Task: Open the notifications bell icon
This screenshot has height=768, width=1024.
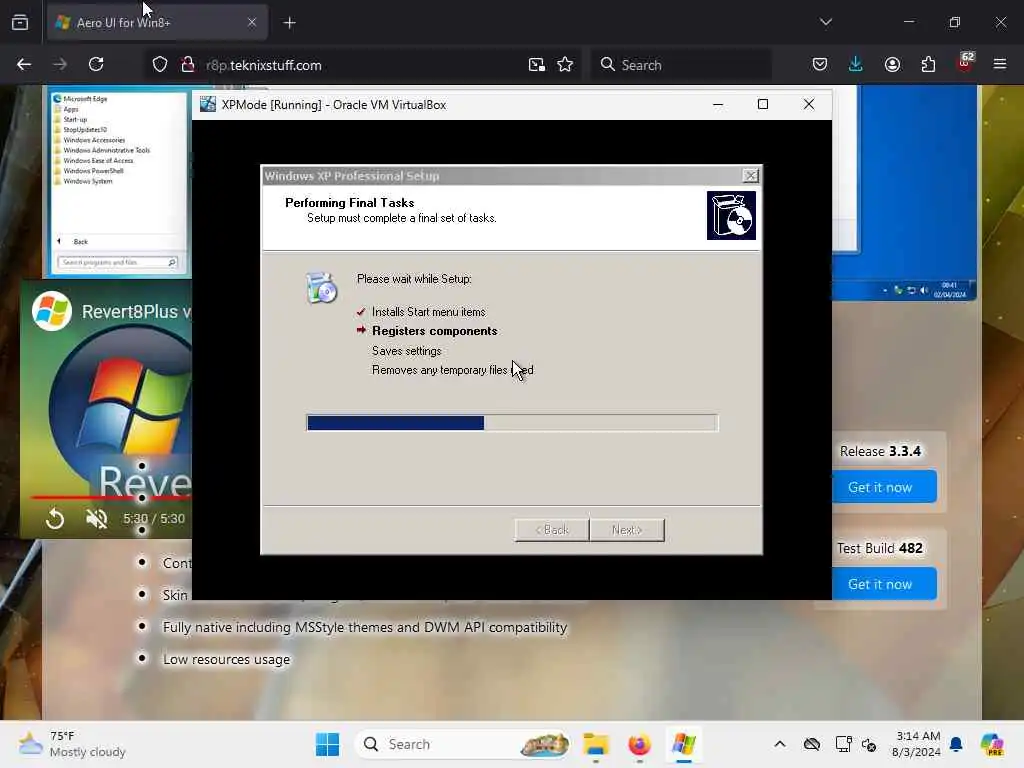Action: pos(956,744)
